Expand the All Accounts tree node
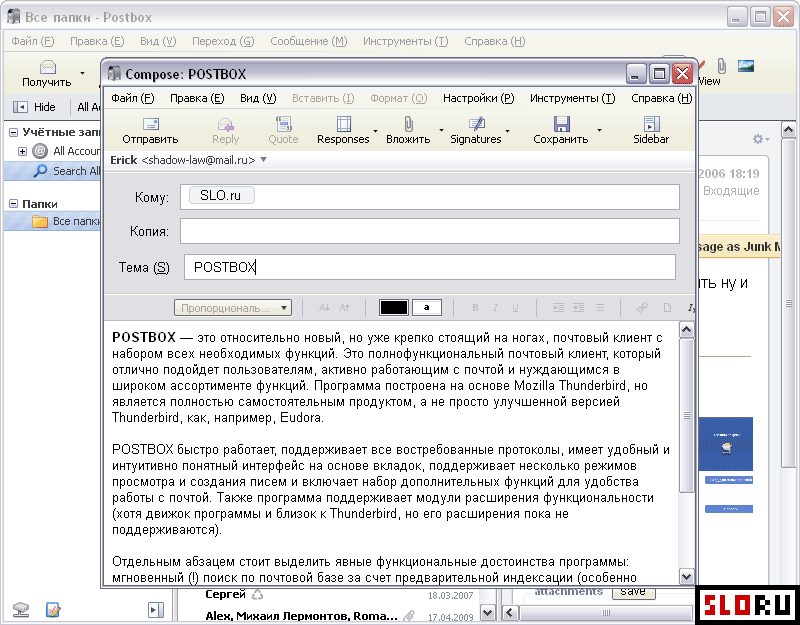The width and height of the screenshot is (800, 625). [22, 151]
